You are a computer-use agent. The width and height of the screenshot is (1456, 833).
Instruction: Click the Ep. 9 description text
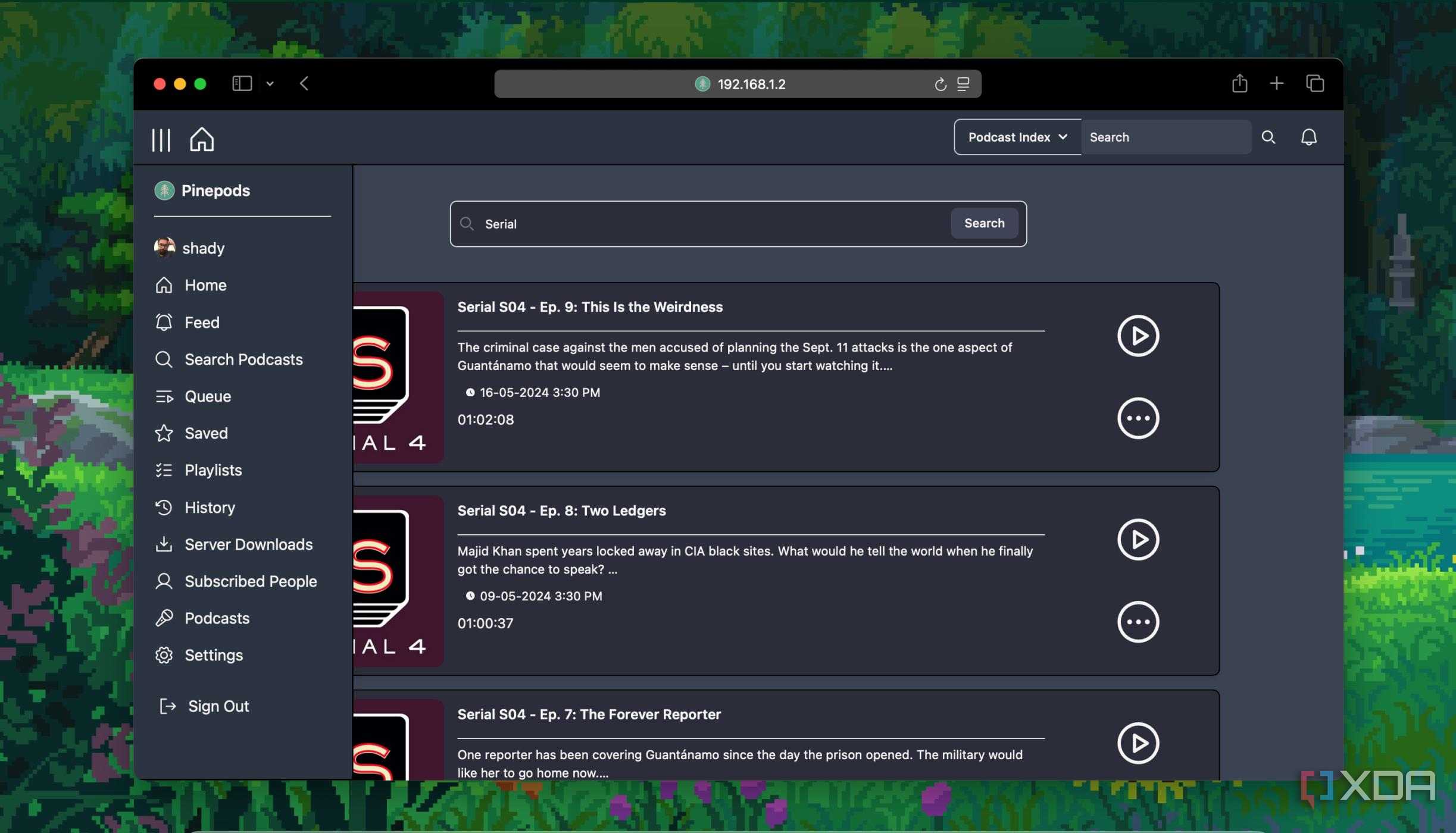(x=735, y=356)
